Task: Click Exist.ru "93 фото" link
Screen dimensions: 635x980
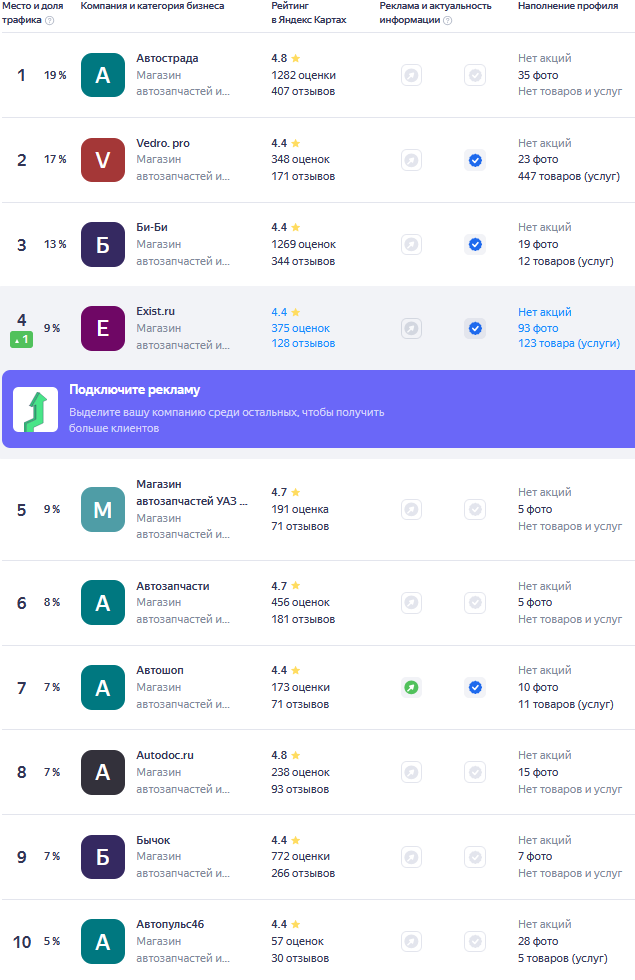Action: click(538, 328)
